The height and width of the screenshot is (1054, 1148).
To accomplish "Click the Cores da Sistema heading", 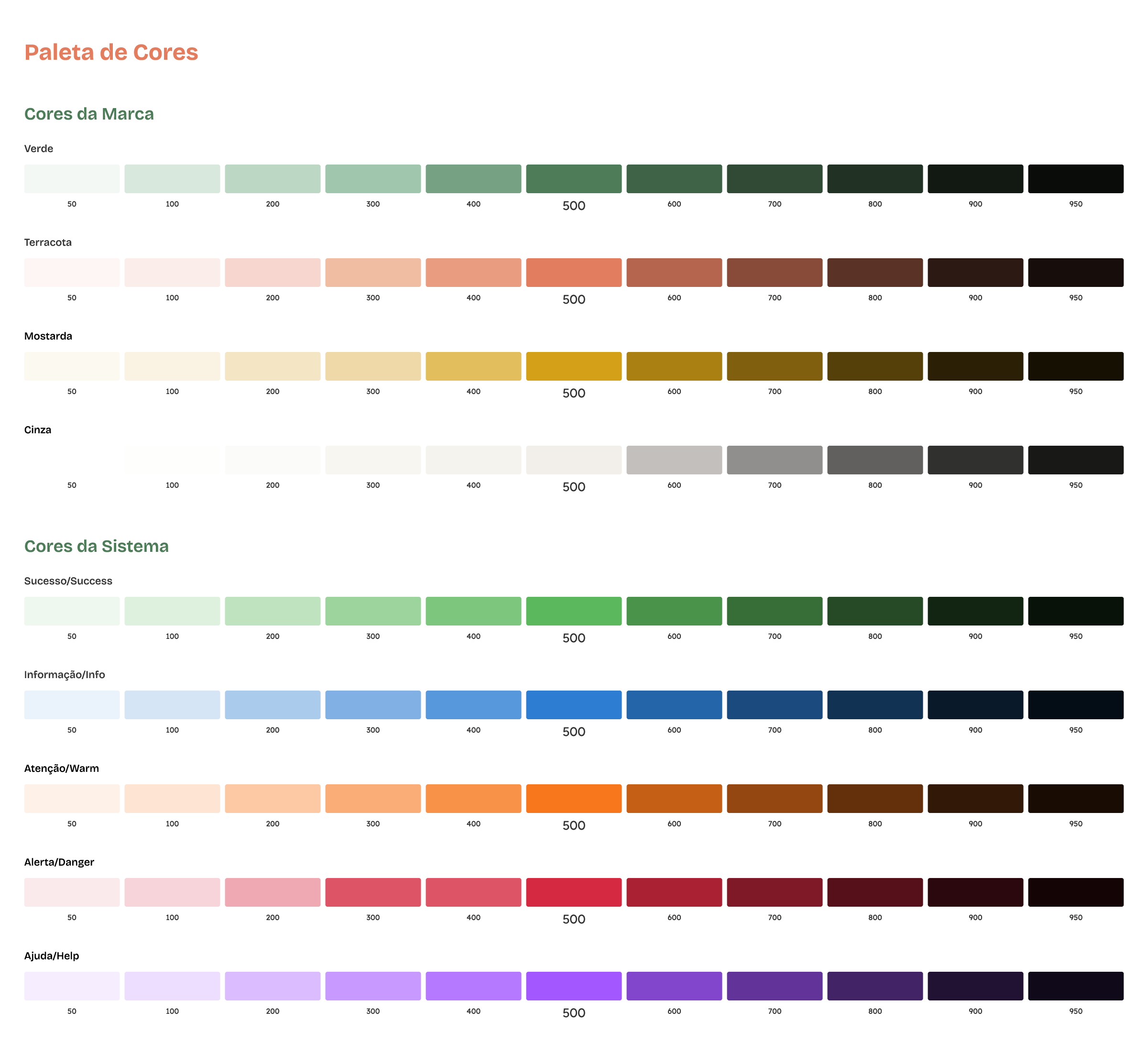I will 97,546.
